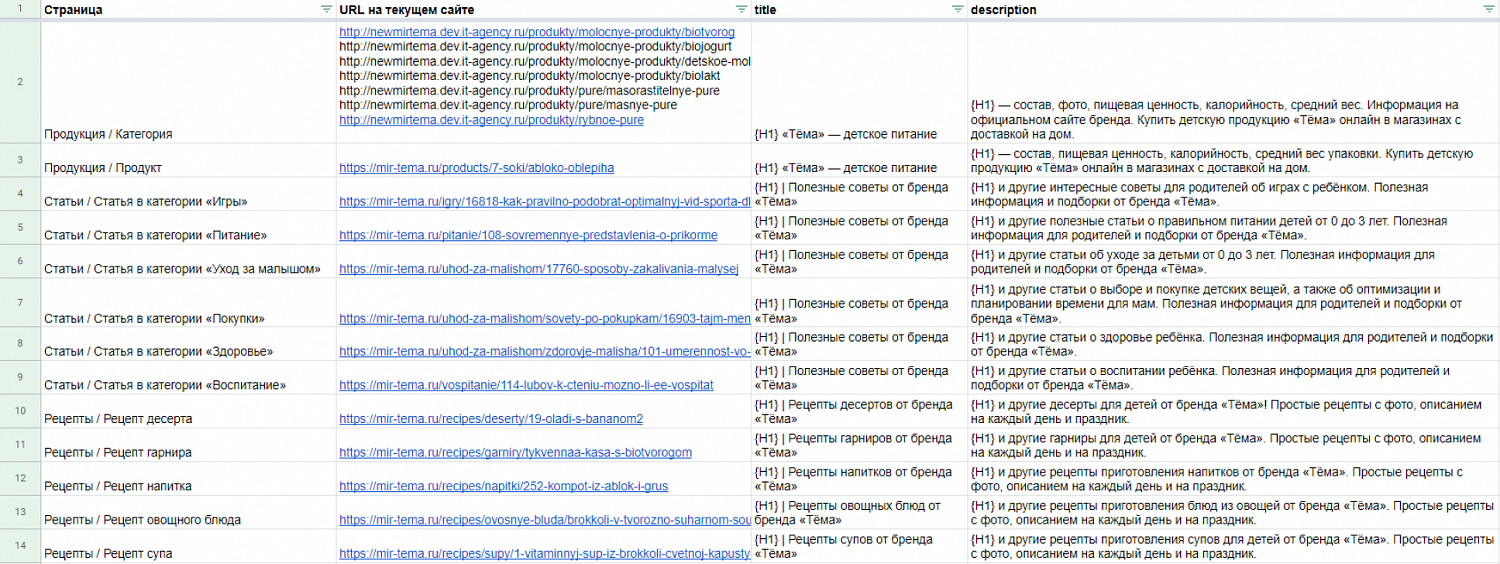1500x564 pixels.
Task: Open filter dropdown for Страница column
Action: 326,9
